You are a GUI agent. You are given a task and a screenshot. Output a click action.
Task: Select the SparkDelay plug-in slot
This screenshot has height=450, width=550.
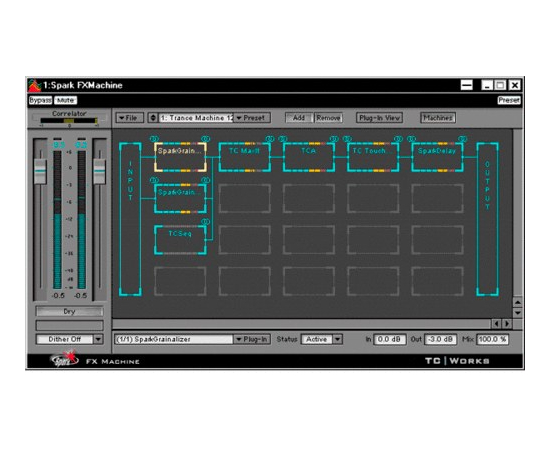(x=437, y=157)
